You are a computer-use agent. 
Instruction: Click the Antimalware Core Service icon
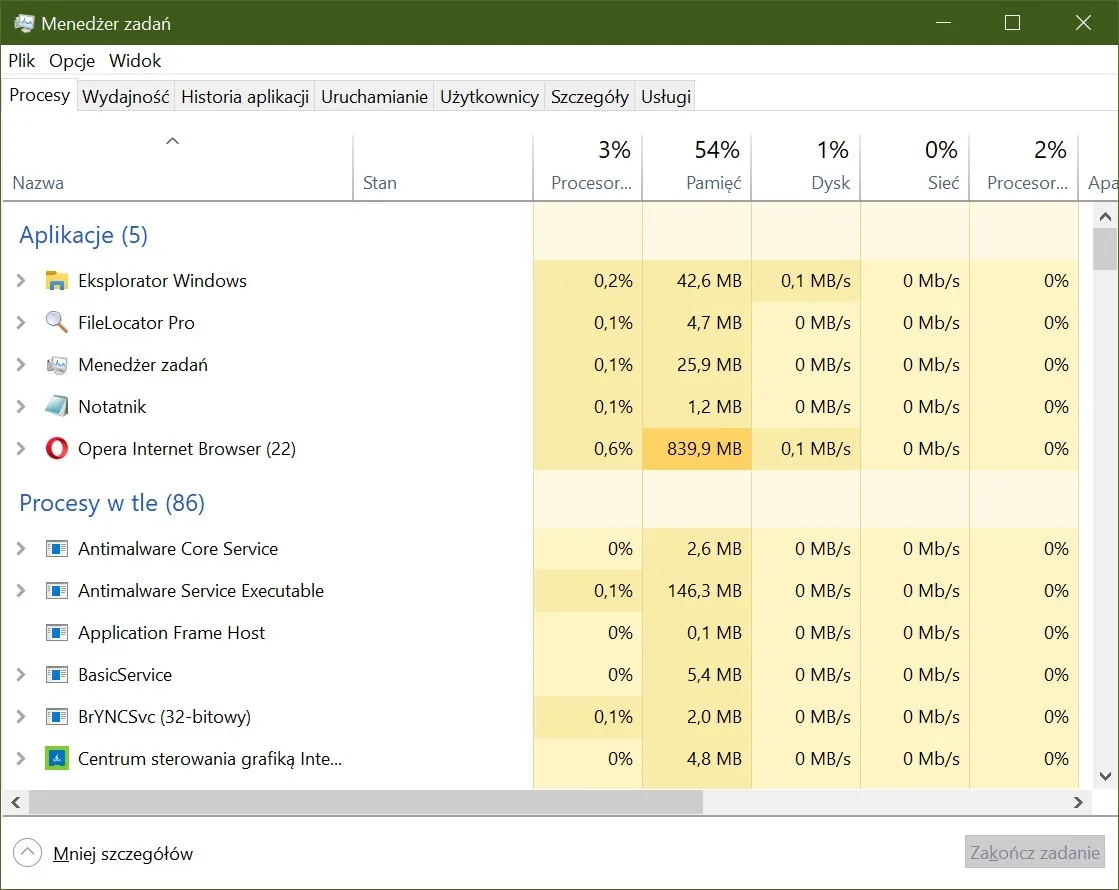pos(57,549)
